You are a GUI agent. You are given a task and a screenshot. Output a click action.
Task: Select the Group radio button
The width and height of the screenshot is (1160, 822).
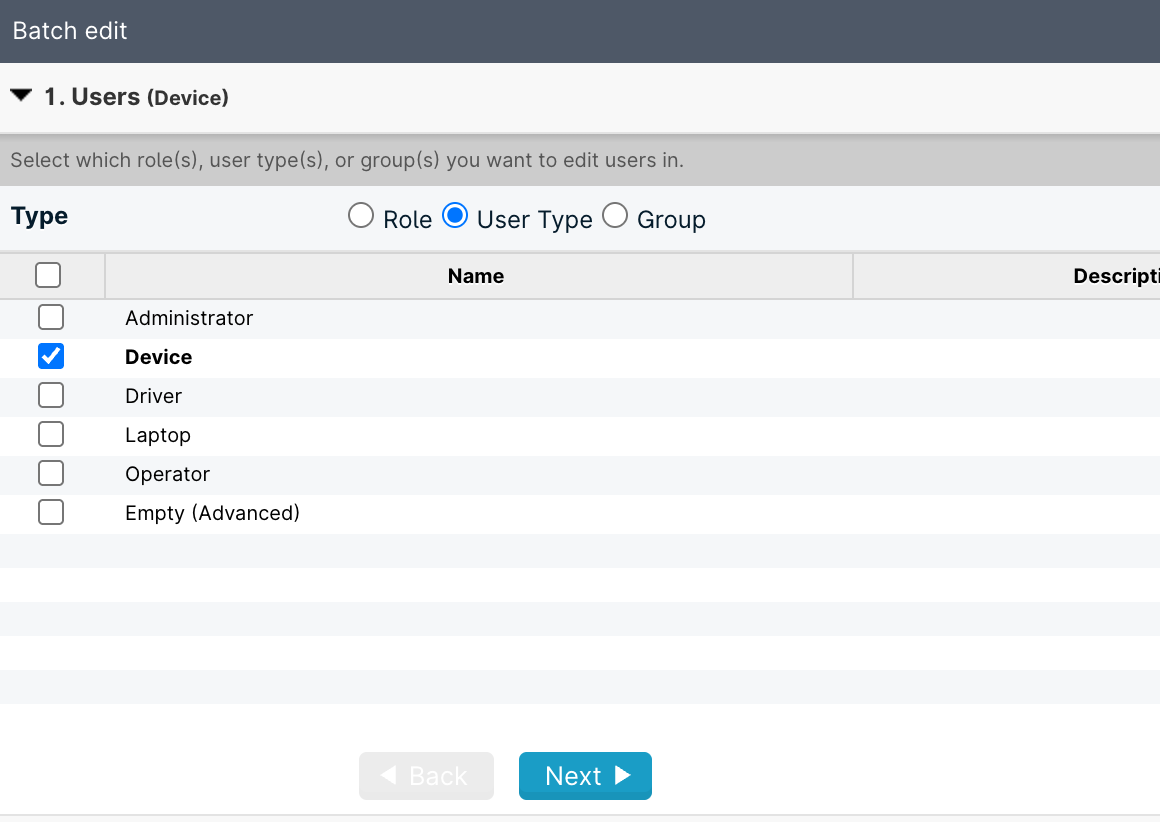tap(615, 215)
